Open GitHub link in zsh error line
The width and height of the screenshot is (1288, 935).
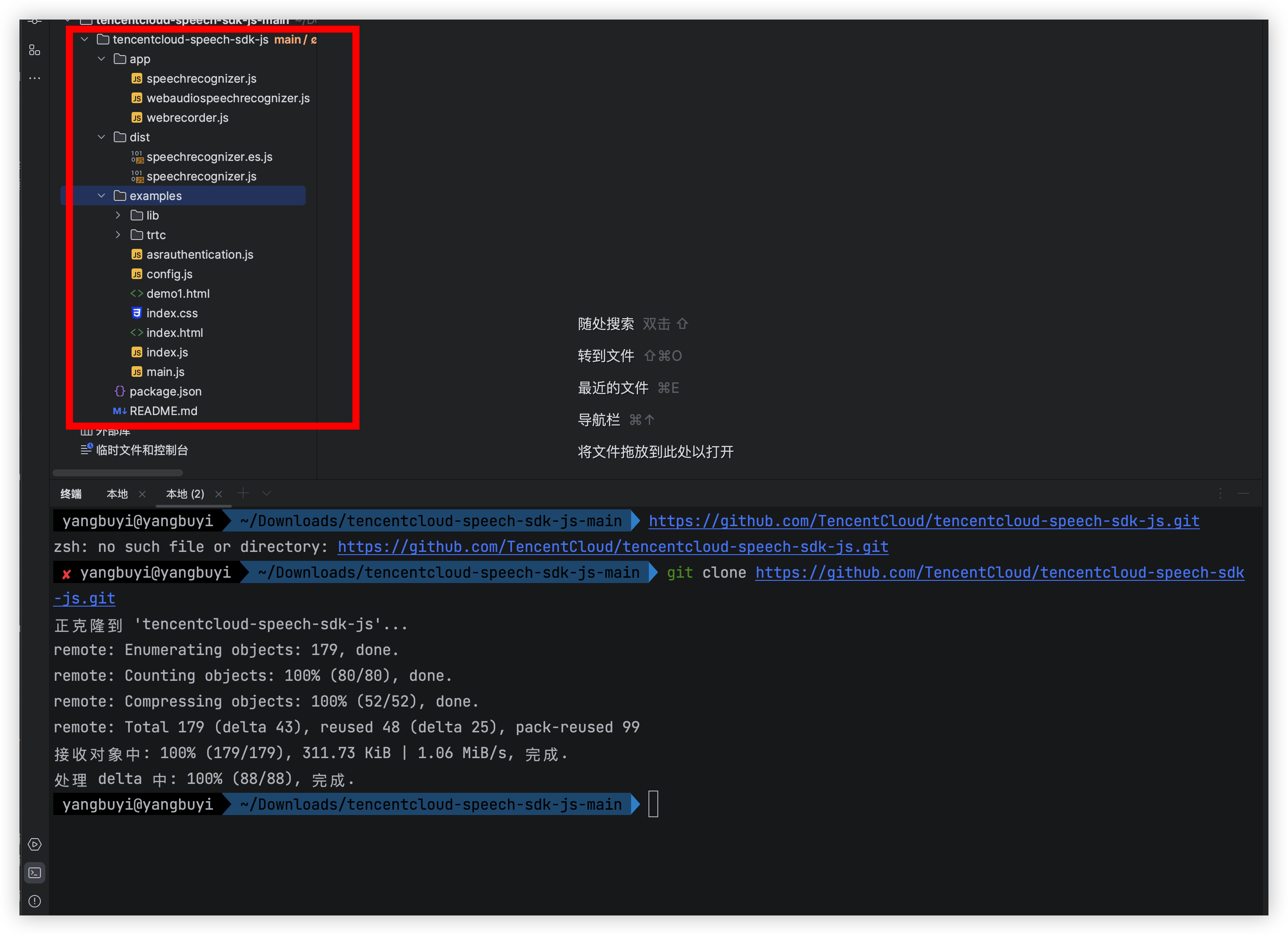pyautogui.click(x=613, y=547)
